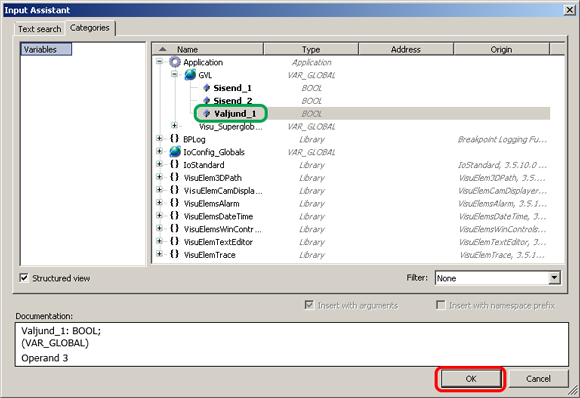Open the Filter dropdown
The height and width of the screenshot is (398, 580).
554,278
